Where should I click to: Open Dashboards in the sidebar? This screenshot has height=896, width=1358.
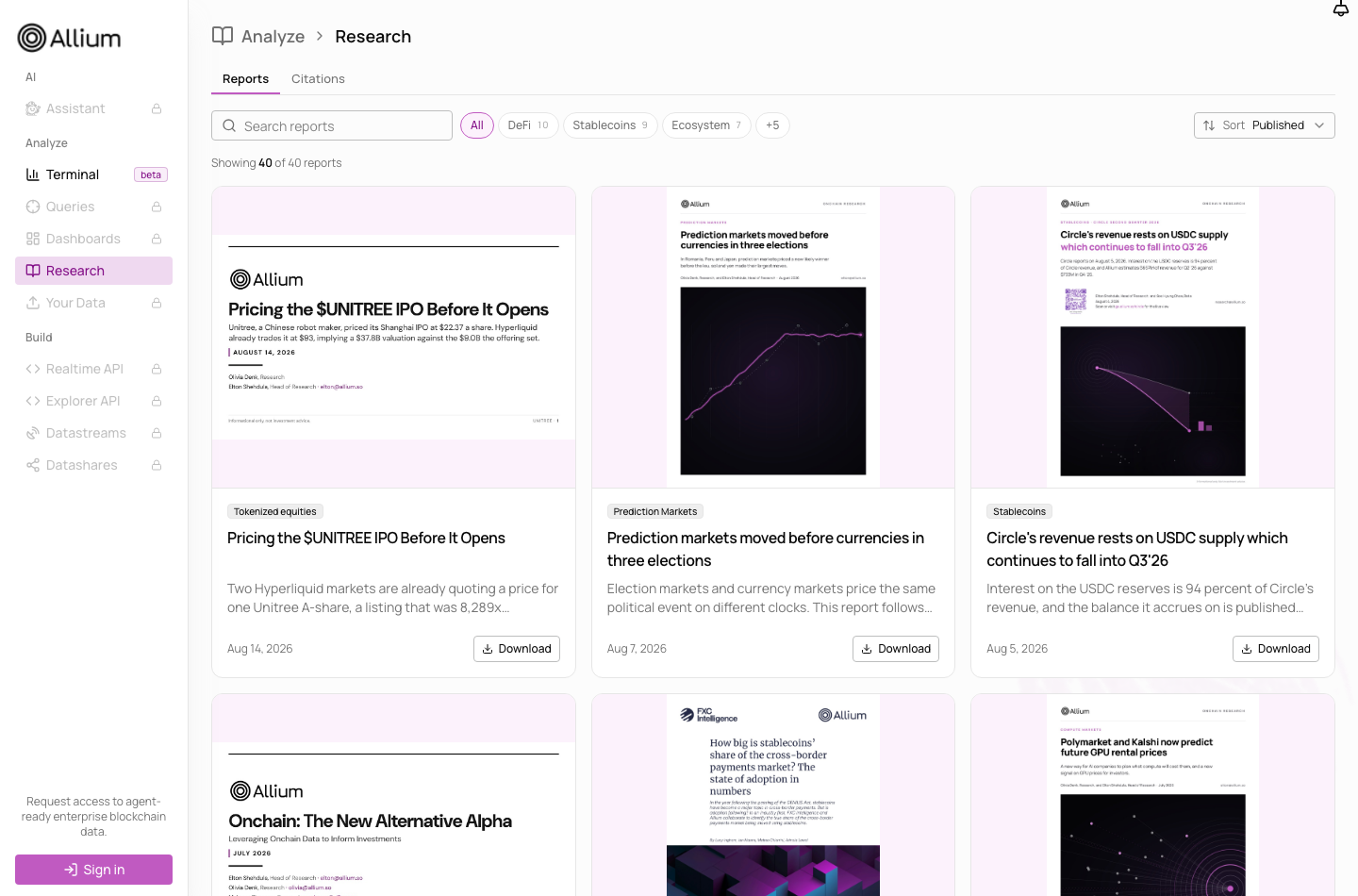point(93,239)
